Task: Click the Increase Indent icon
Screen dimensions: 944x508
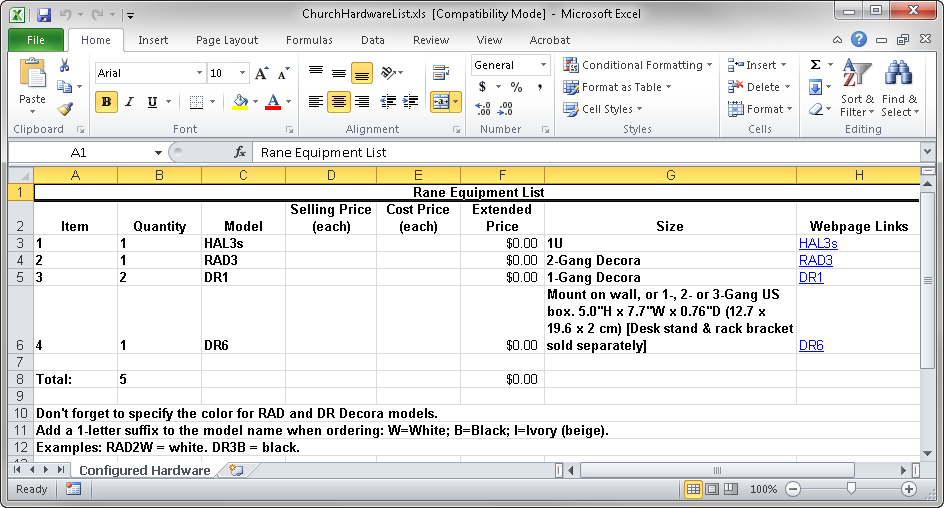Action: click(411, 102)
